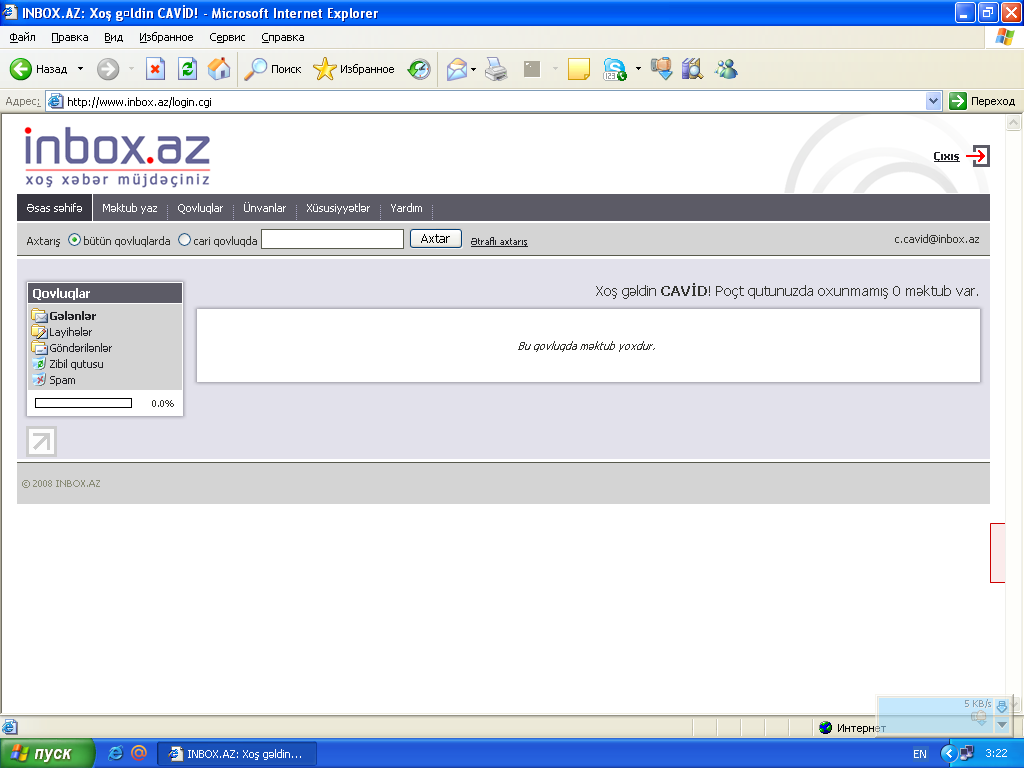Click the download manager toolbar icon
The height and width of the screenshot is (768, 1024).
[661, 69]
